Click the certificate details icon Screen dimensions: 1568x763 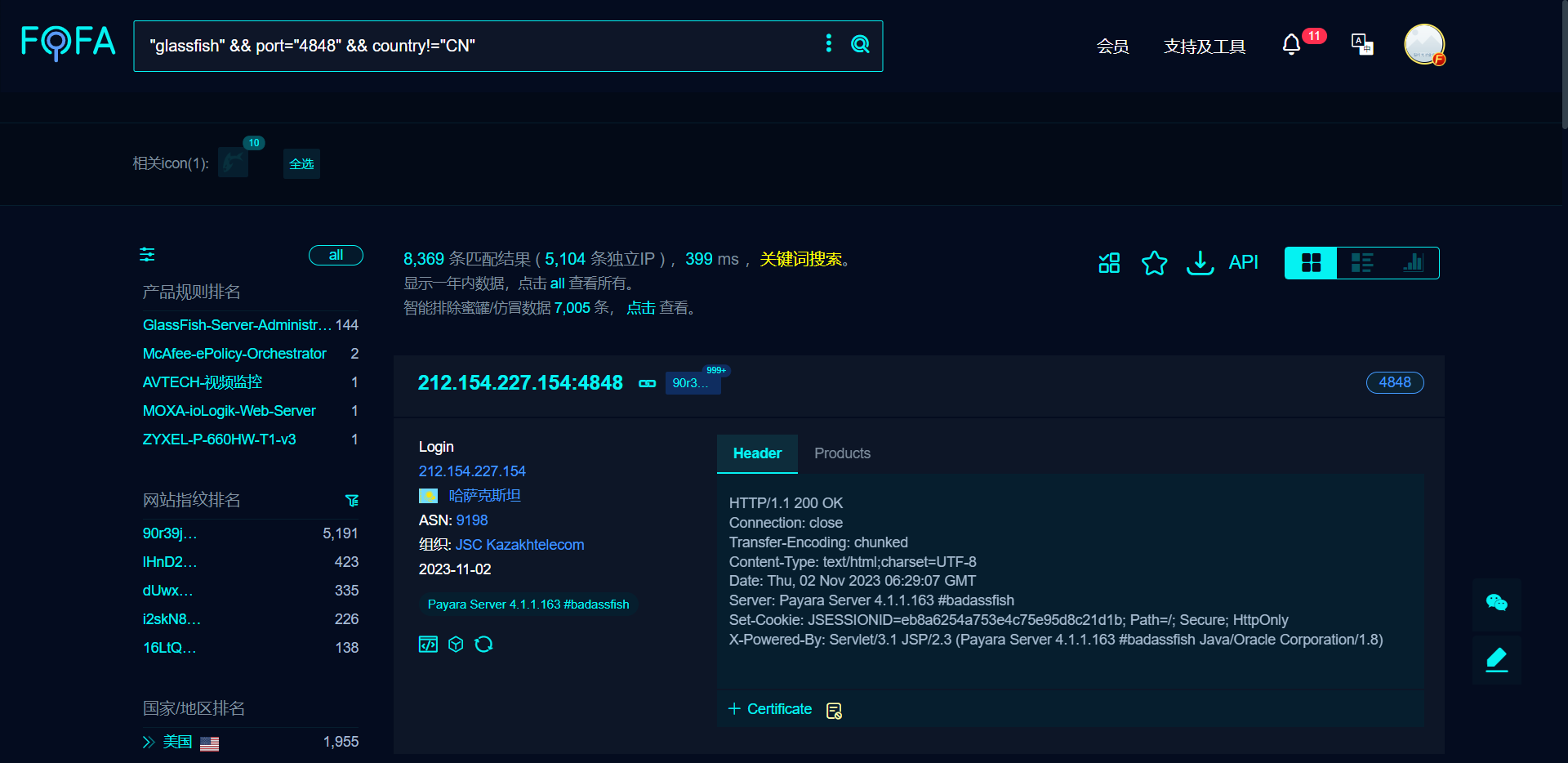click(834, 711)
